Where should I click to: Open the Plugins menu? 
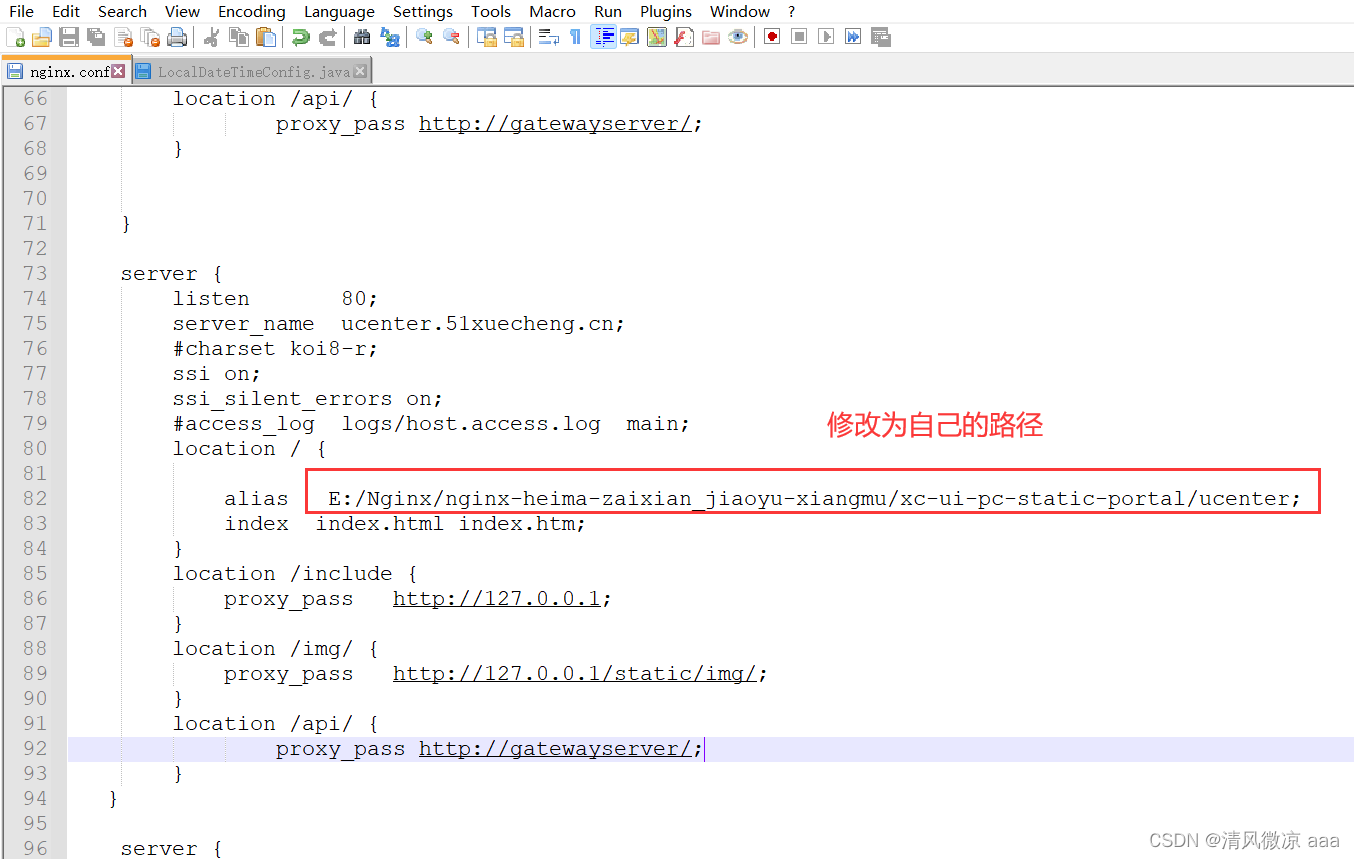coord(666,12)
